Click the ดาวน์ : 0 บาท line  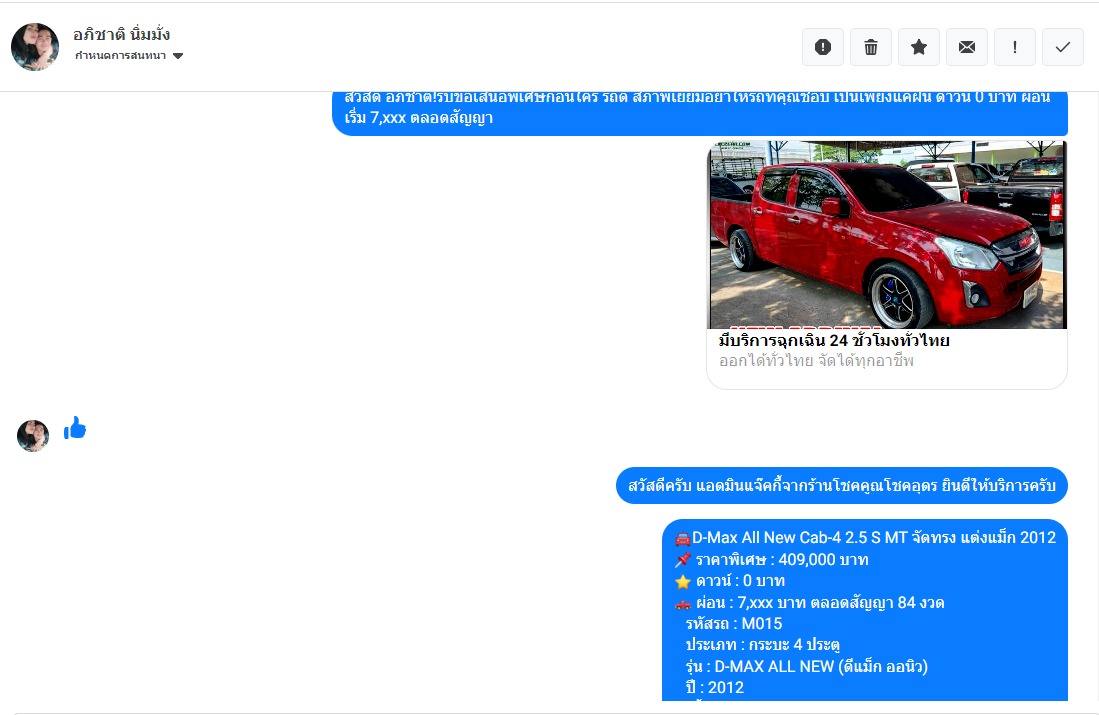point(730,580)
